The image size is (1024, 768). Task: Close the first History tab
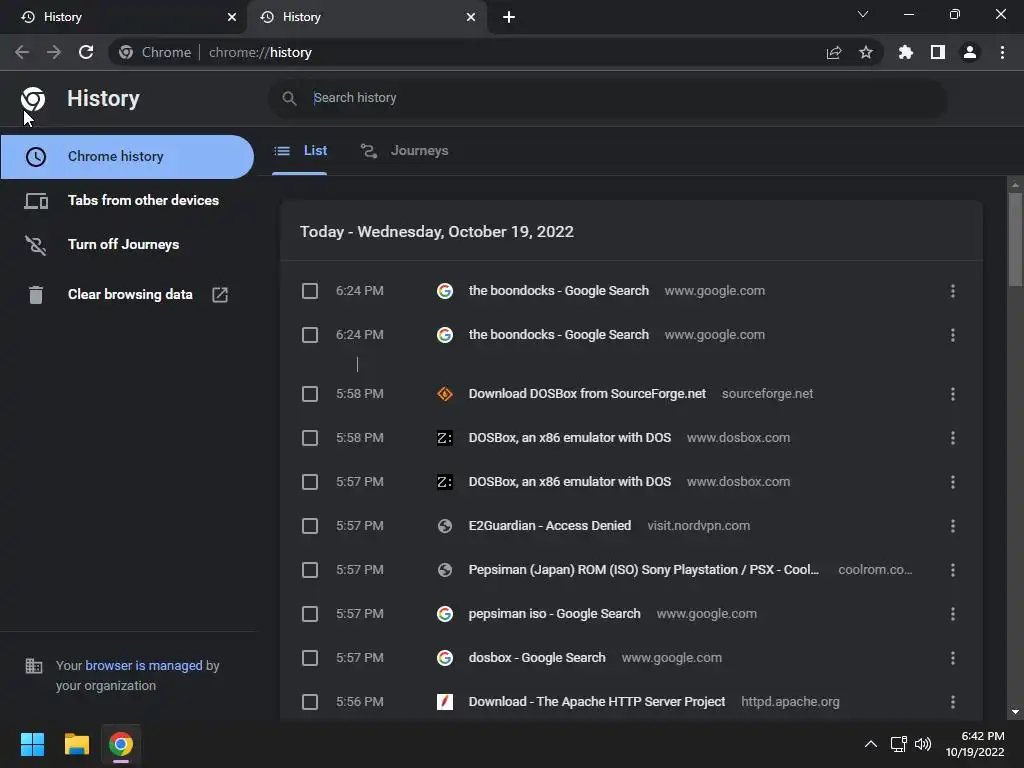232,17
